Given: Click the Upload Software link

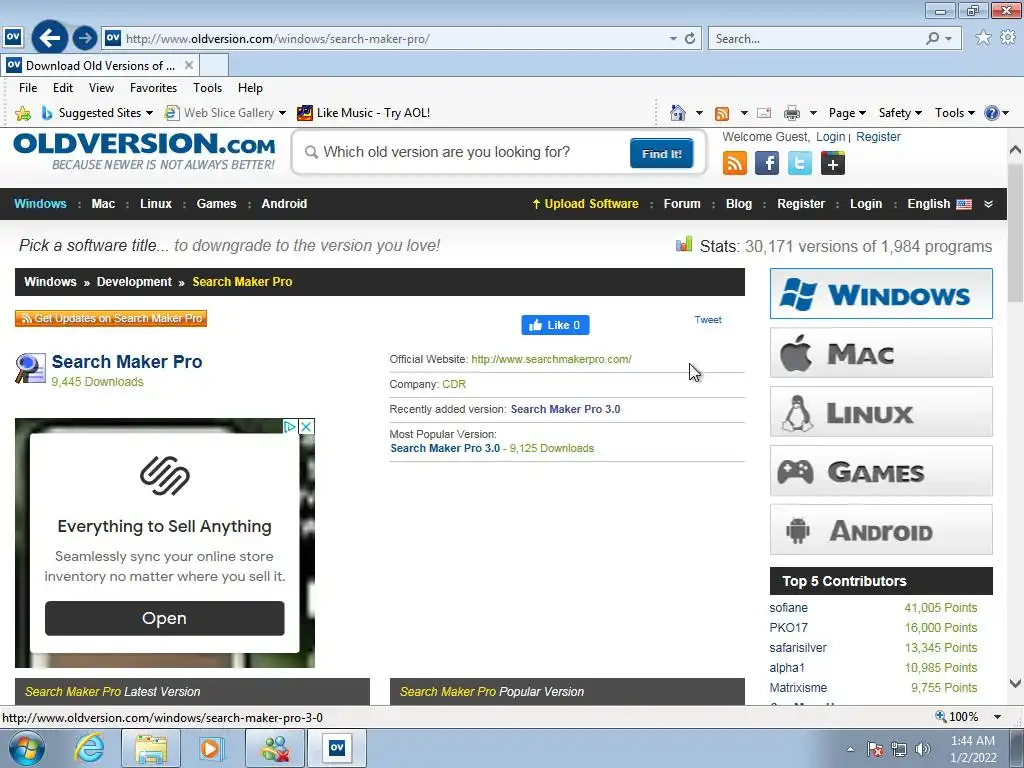Looking at the screenshot, I should (585, 204).
